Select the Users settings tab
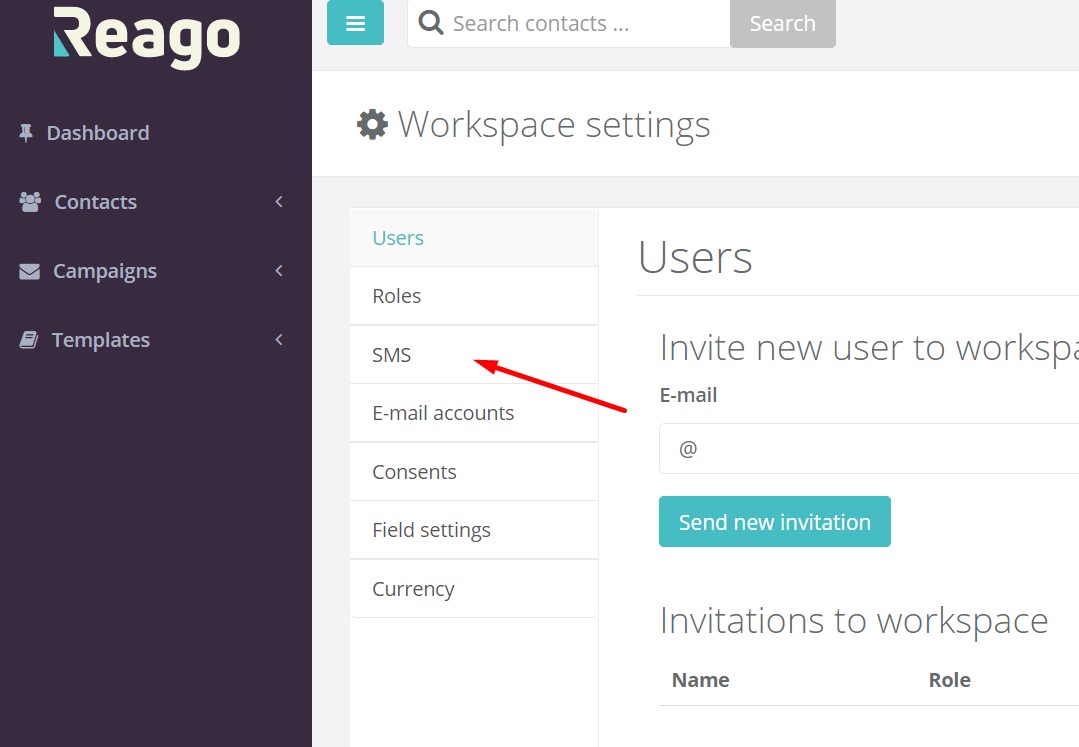Screen dimensions: 1079x747 pyautogui.click(x=474, y=237)
